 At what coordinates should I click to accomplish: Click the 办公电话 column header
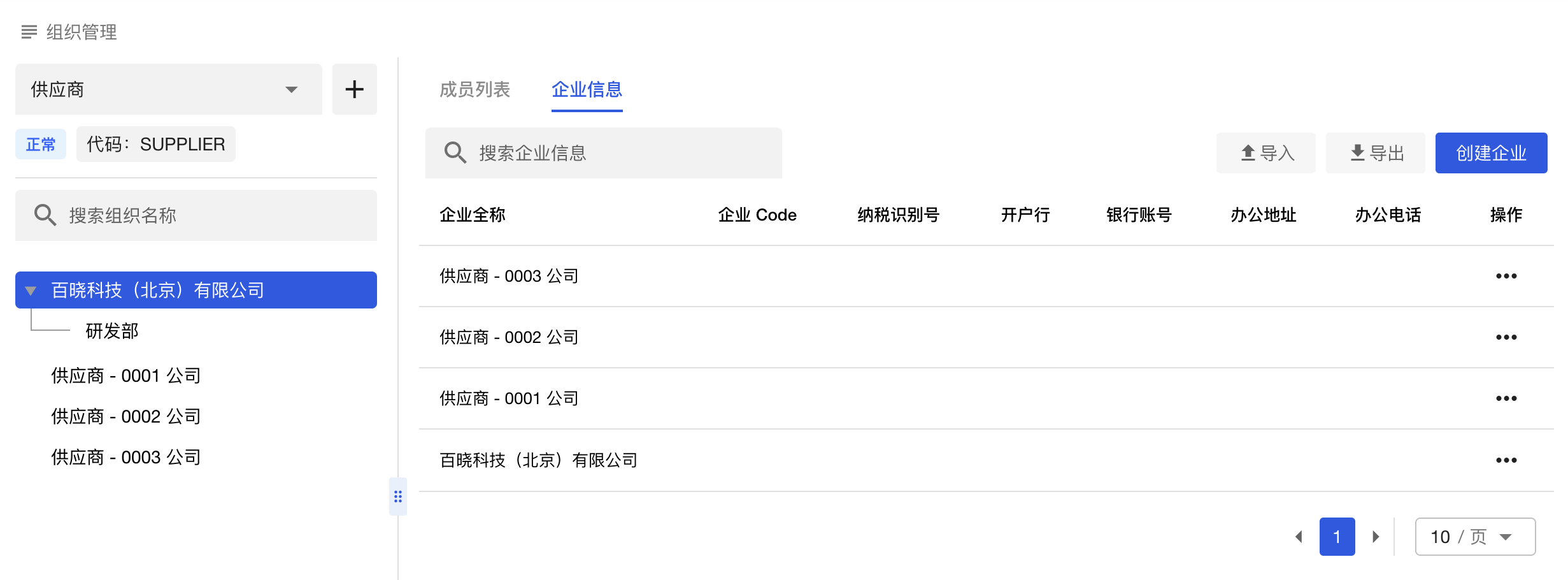point(1388,215)
